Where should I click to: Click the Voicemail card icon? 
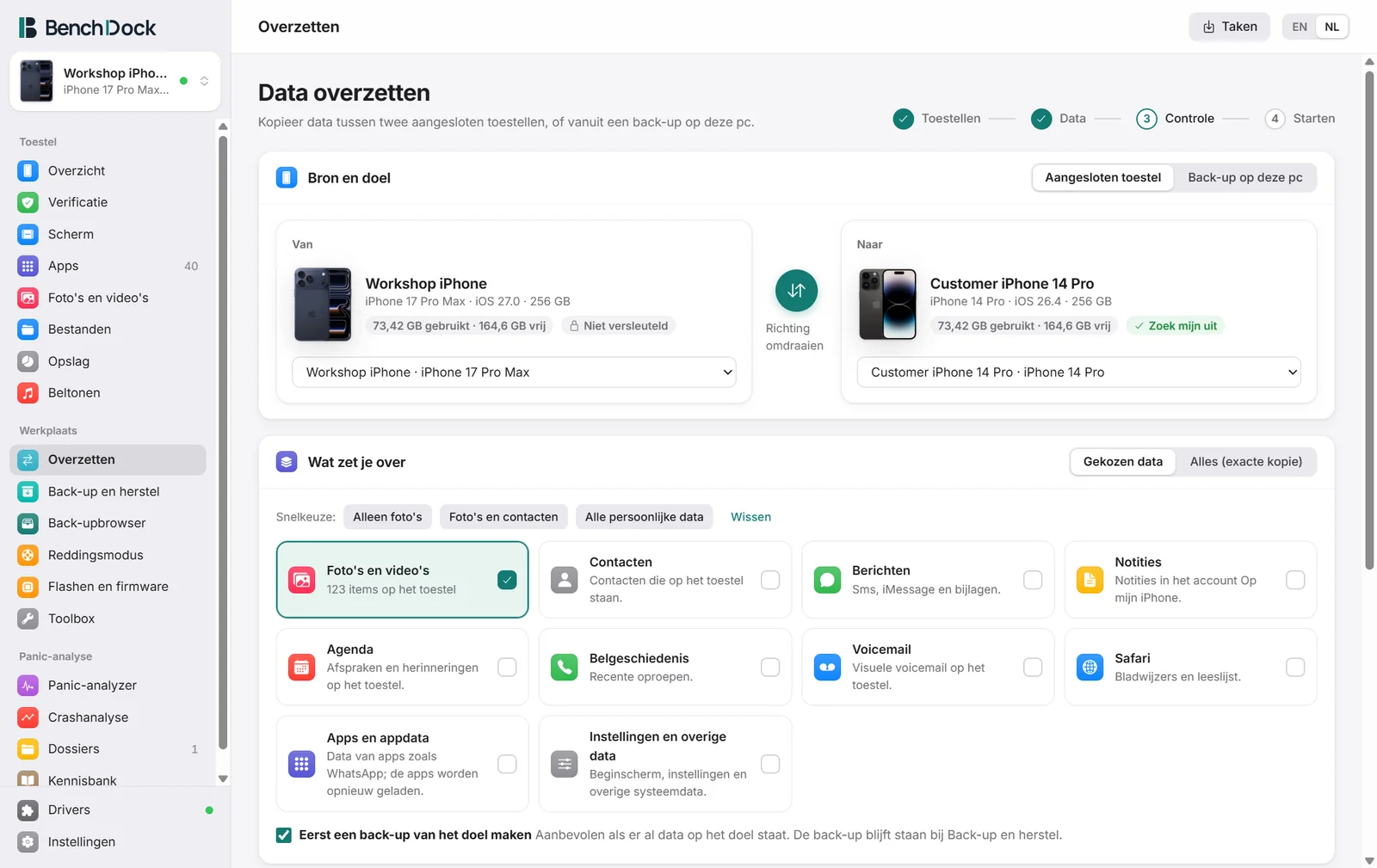coord(827,668)
